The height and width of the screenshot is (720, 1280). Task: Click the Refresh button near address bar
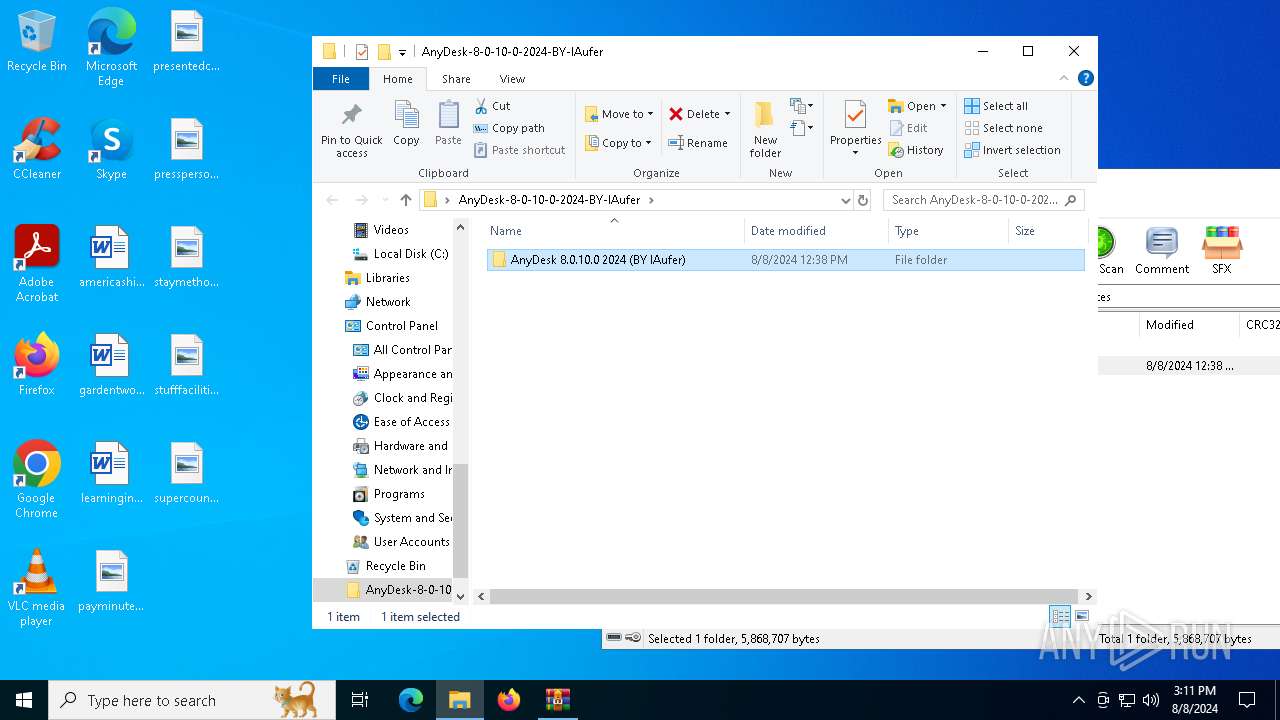coord(864,200)
